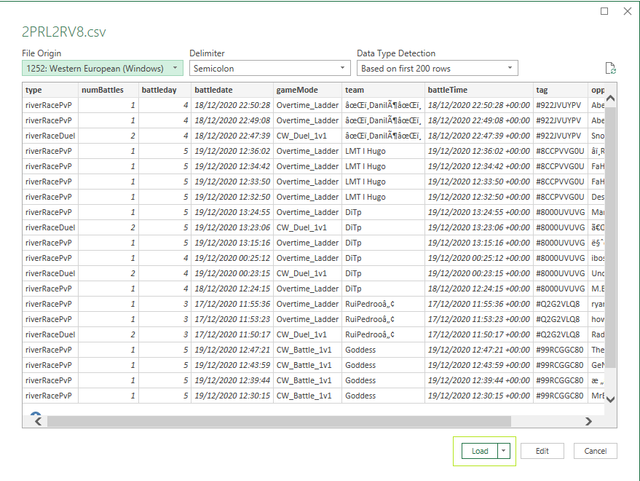
Task: Select the 'gameMode' column header
Action: pyautogui.click(x=307, y=90)
